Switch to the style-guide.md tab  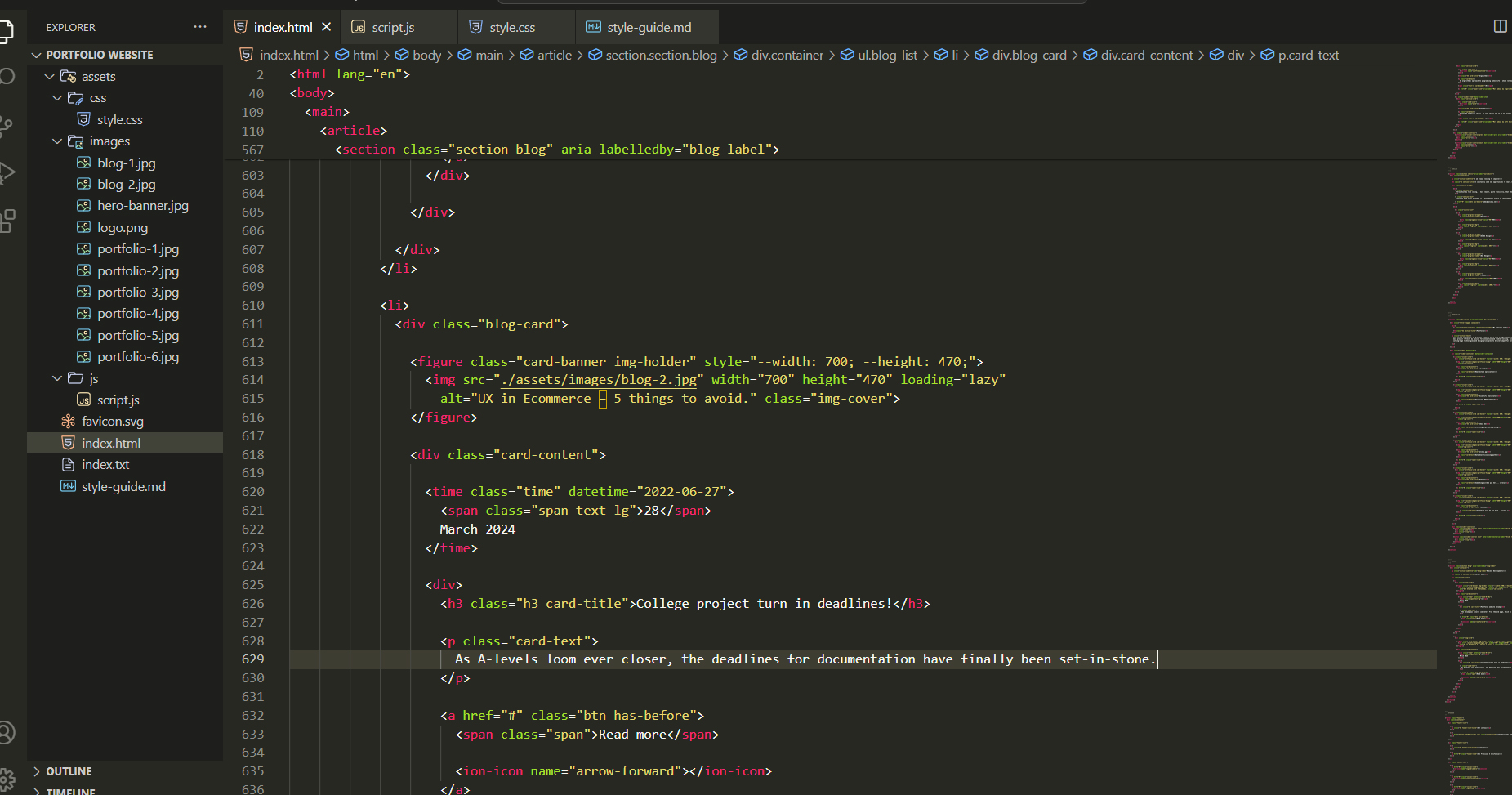click(647, 27)
